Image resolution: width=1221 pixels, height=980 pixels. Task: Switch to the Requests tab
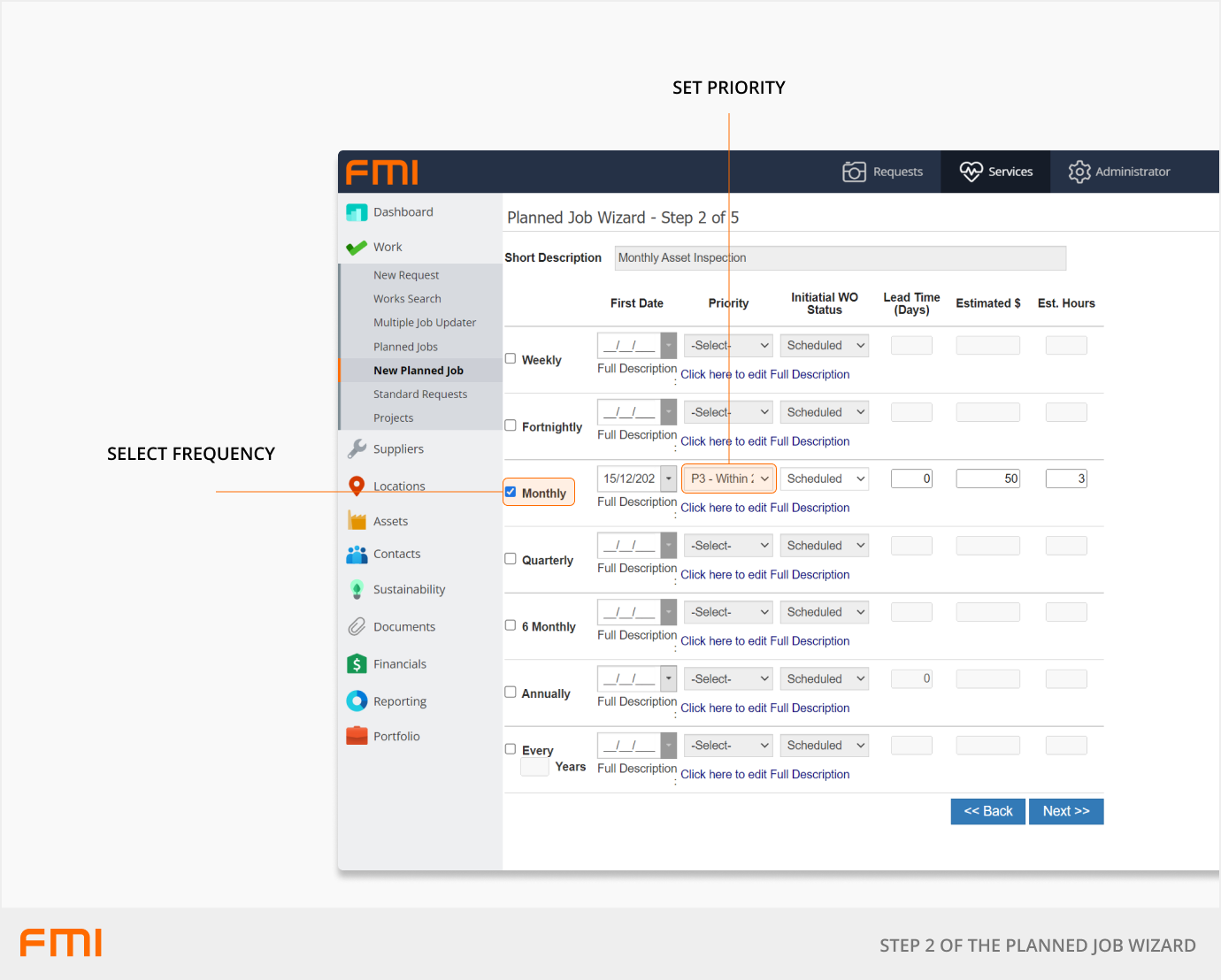[x=883, y=172]
